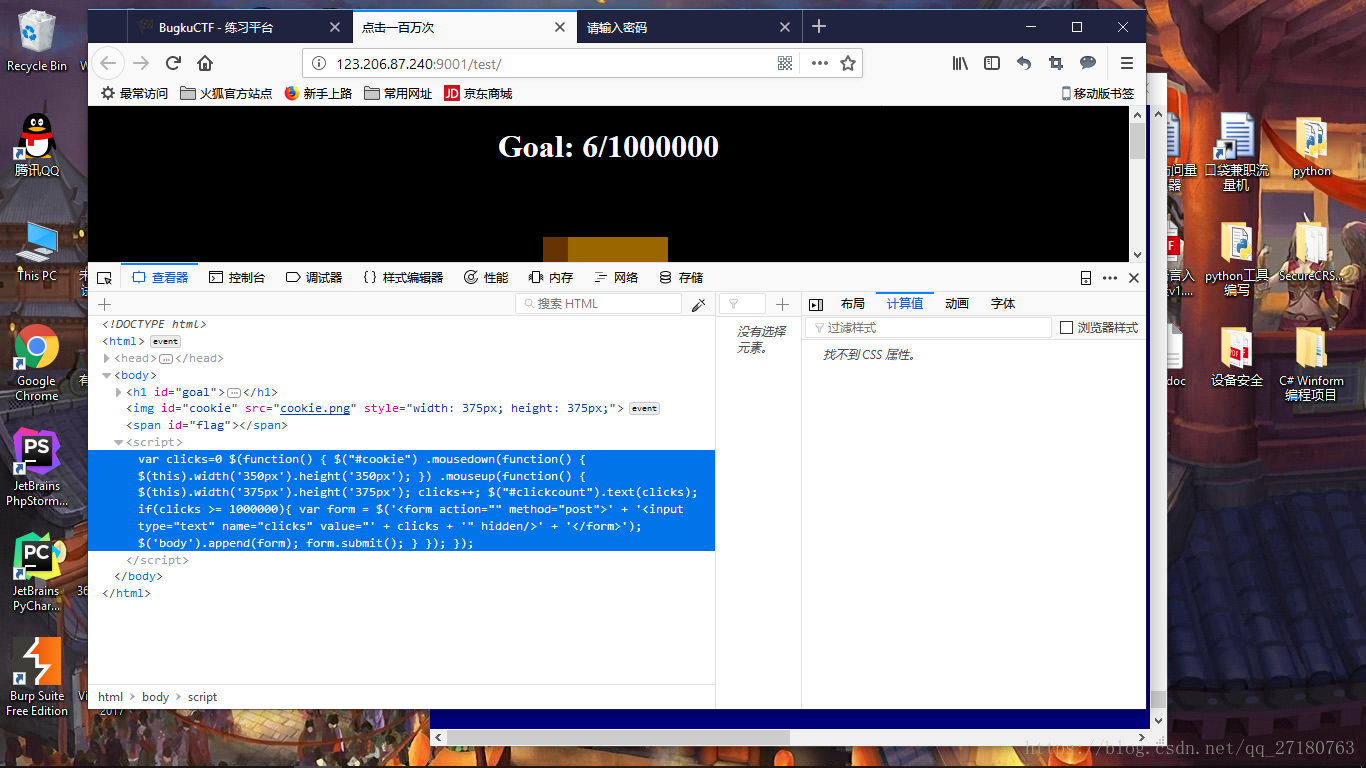
Task: Open the 调试器 debugger panel
Action: pos(314,278)
